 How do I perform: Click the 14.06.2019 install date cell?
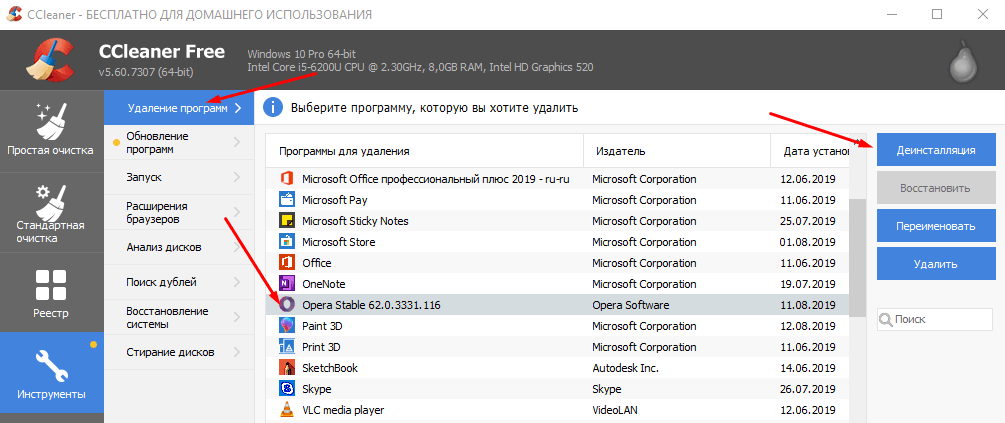click(x=809, y=368)
